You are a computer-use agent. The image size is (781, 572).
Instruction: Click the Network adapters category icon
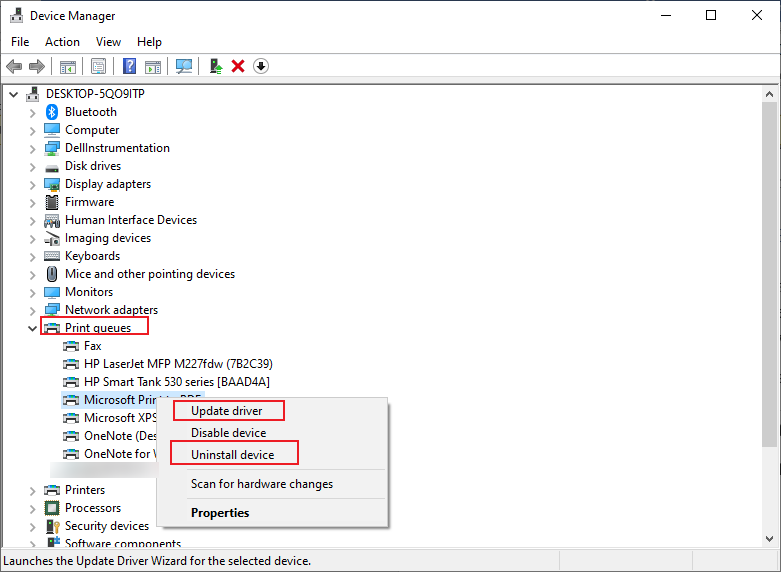tap(52, 310)
